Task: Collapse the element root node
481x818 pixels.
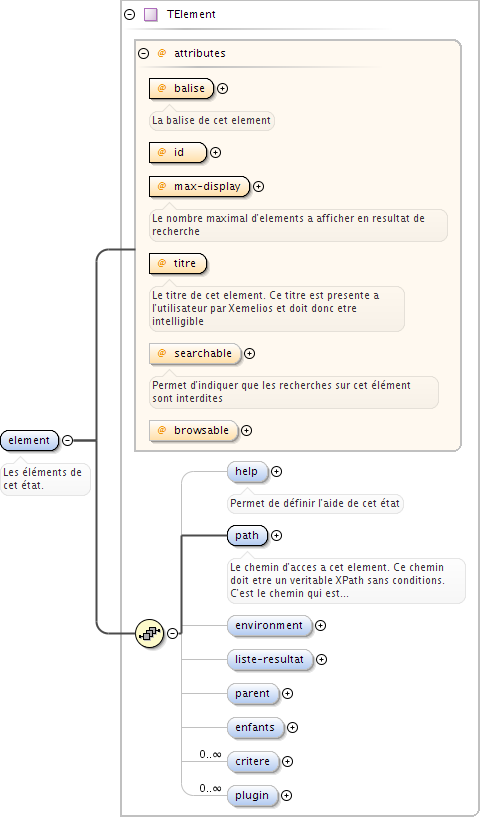Action: 68,440
